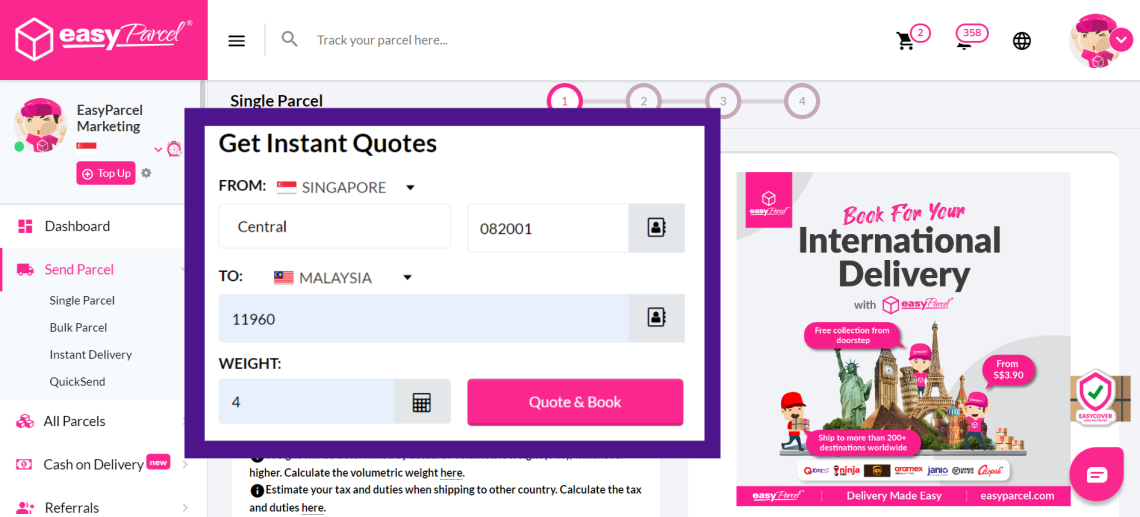1140x517 pixels.
Task: Open address book for sender postcode
Action: pyautogui.click(x=656, y=228)
